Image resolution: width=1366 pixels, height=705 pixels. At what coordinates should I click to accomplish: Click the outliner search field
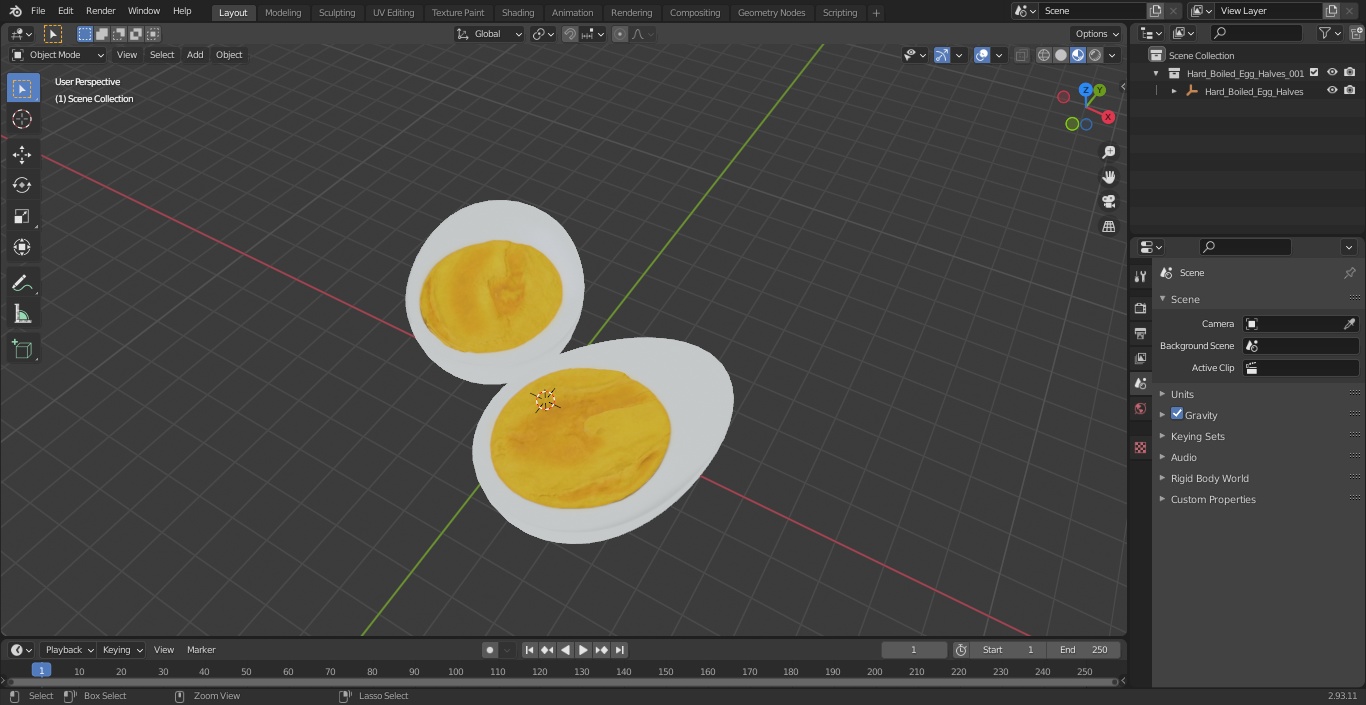[x=1256, y=33]
